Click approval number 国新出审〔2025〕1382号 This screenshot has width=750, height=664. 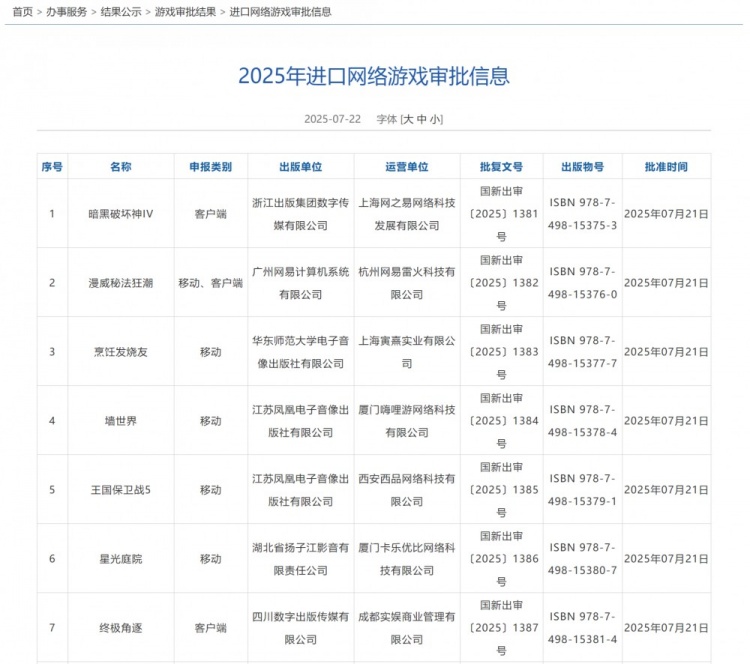[502, 283]
